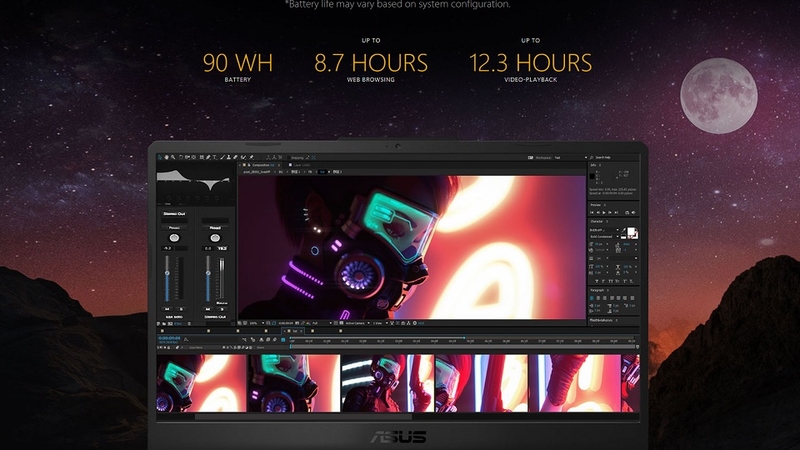Select the first filmstrip thumbnail in timeline
The height and width of the screenshot is (450, 800).
coord(200,381)
